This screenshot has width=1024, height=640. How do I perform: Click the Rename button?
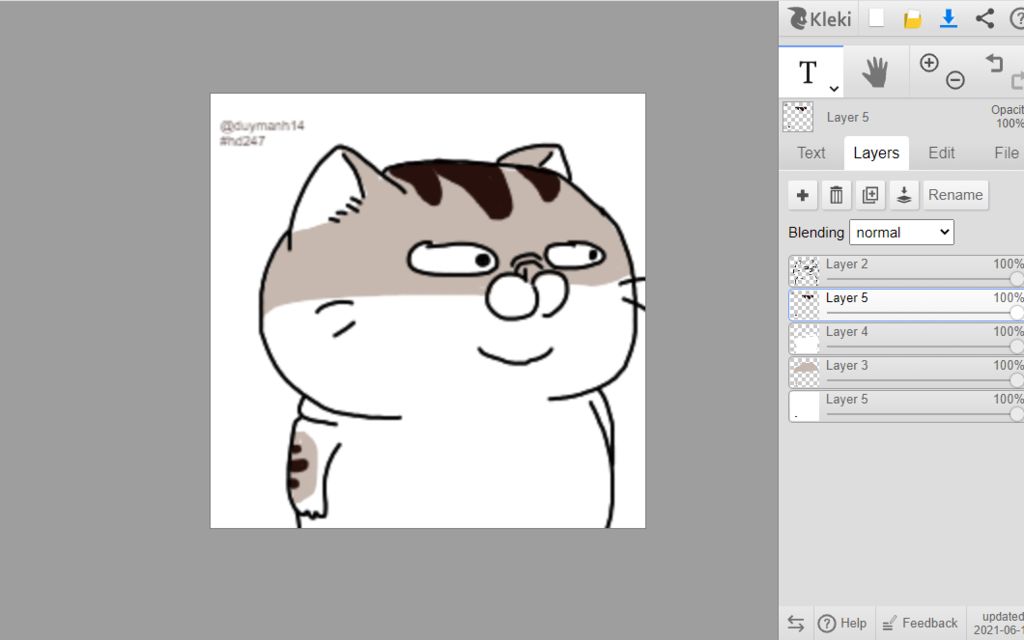(x=955, y=195)
